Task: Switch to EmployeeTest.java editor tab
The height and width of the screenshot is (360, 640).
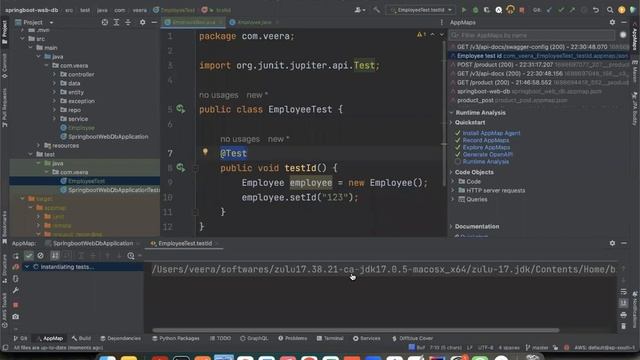Action: point(193,22)
